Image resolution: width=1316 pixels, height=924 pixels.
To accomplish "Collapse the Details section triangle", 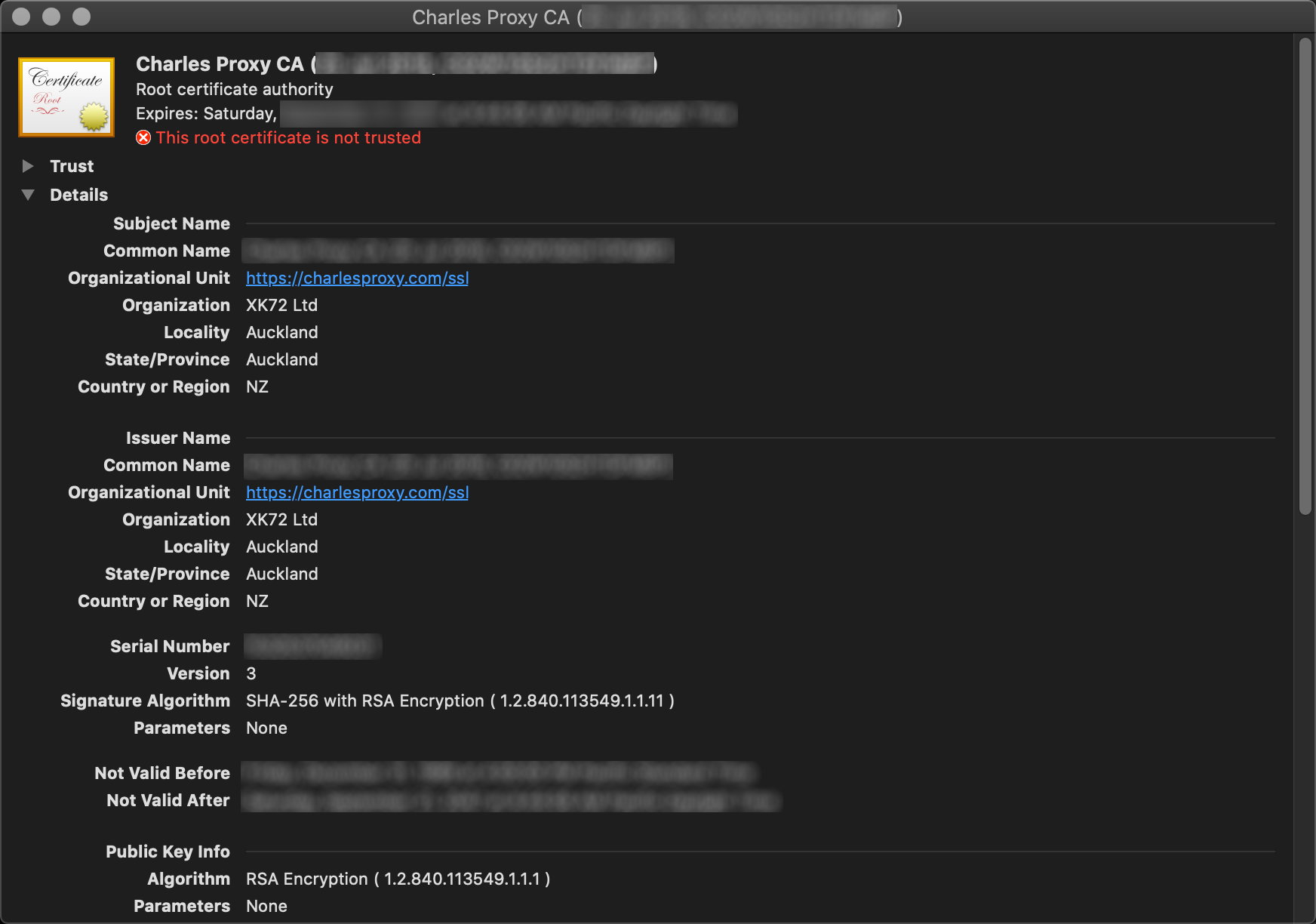I will click(28, 195).
